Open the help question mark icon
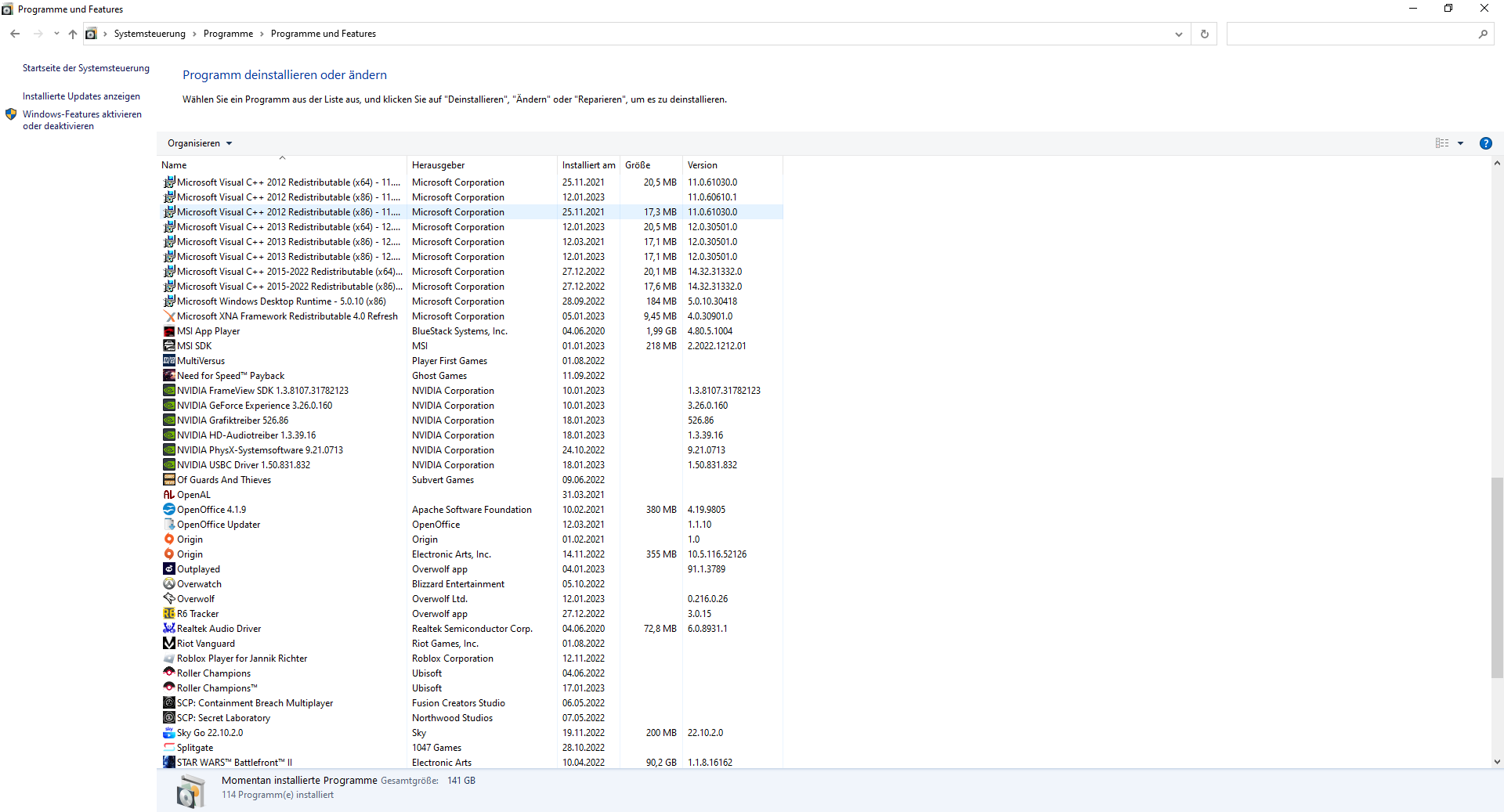The image size is (1504, 812). tap(1485, 143)
